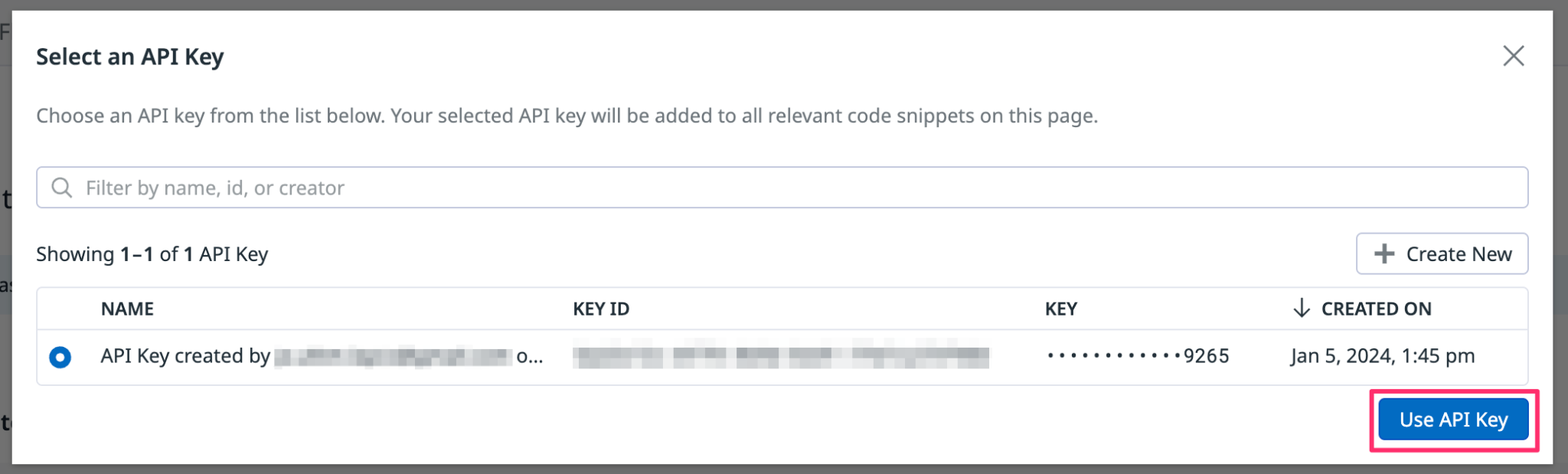Click the "Choose an API key" description text
Viewport: 1568px width, 474px height.
coord(567,116)
